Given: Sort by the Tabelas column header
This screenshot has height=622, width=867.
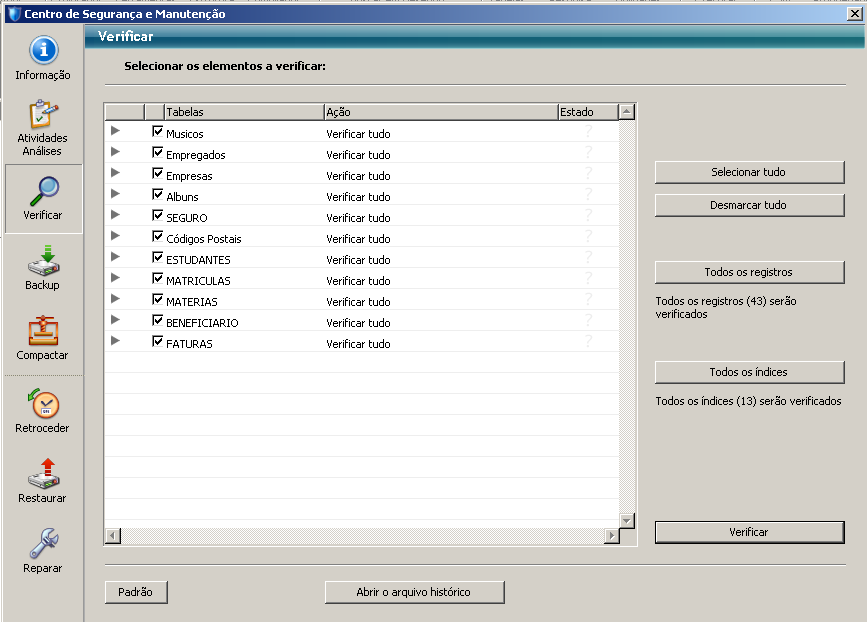Looking at the screenshot, I should pyautogui.click(x=243, y=112).
